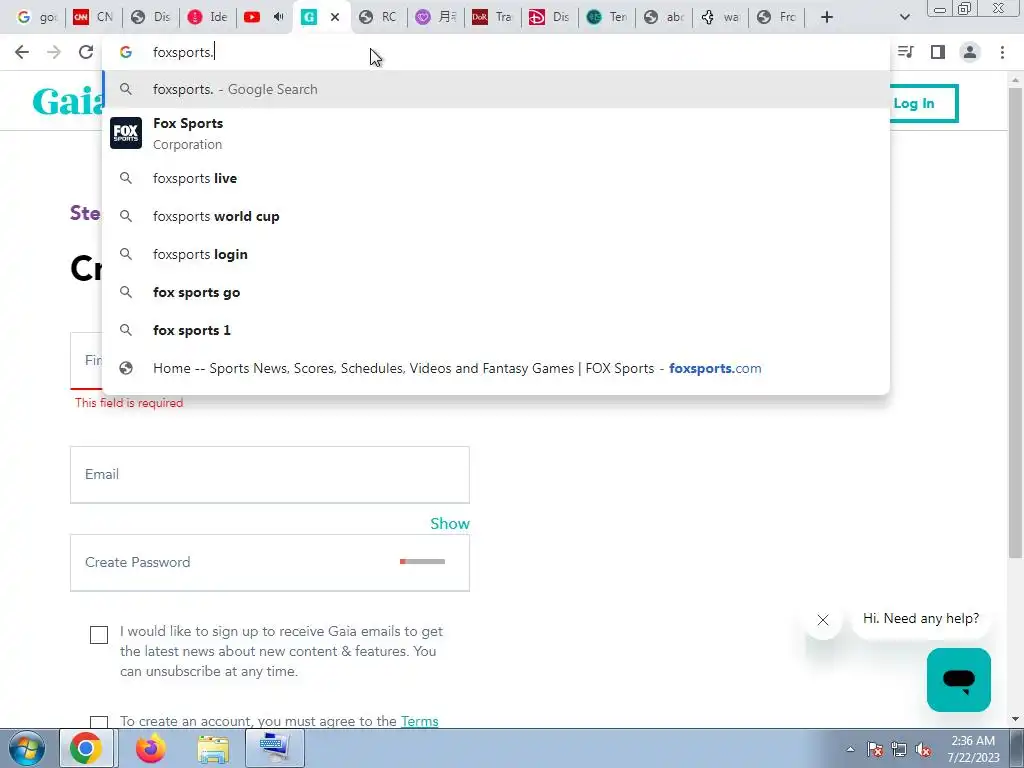The width and height of the screenshot is (1024, 768).
Task: Switch to the CNN tab
Action: click(x=93, y=17)
